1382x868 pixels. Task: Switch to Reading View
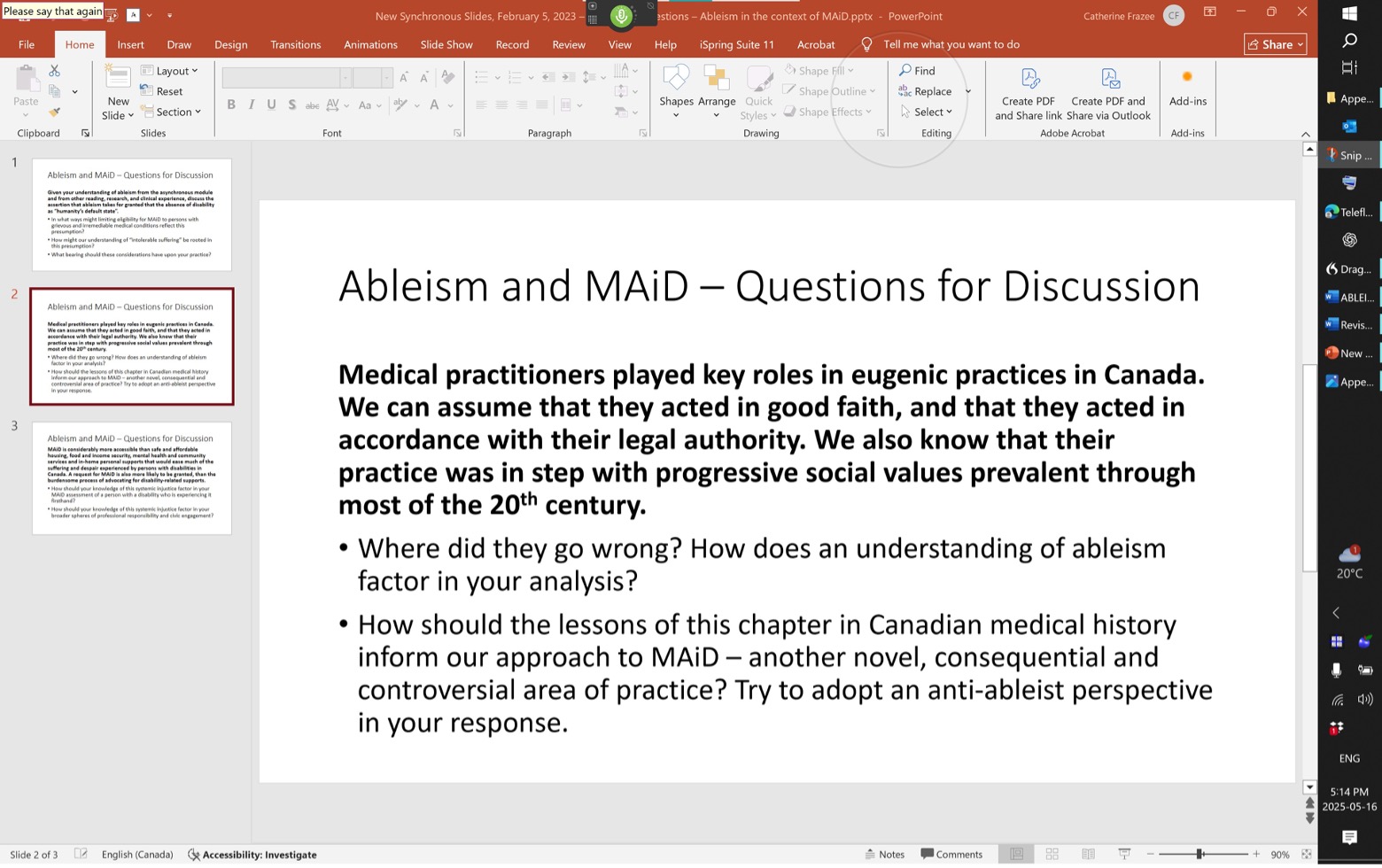click(1088, 854)
